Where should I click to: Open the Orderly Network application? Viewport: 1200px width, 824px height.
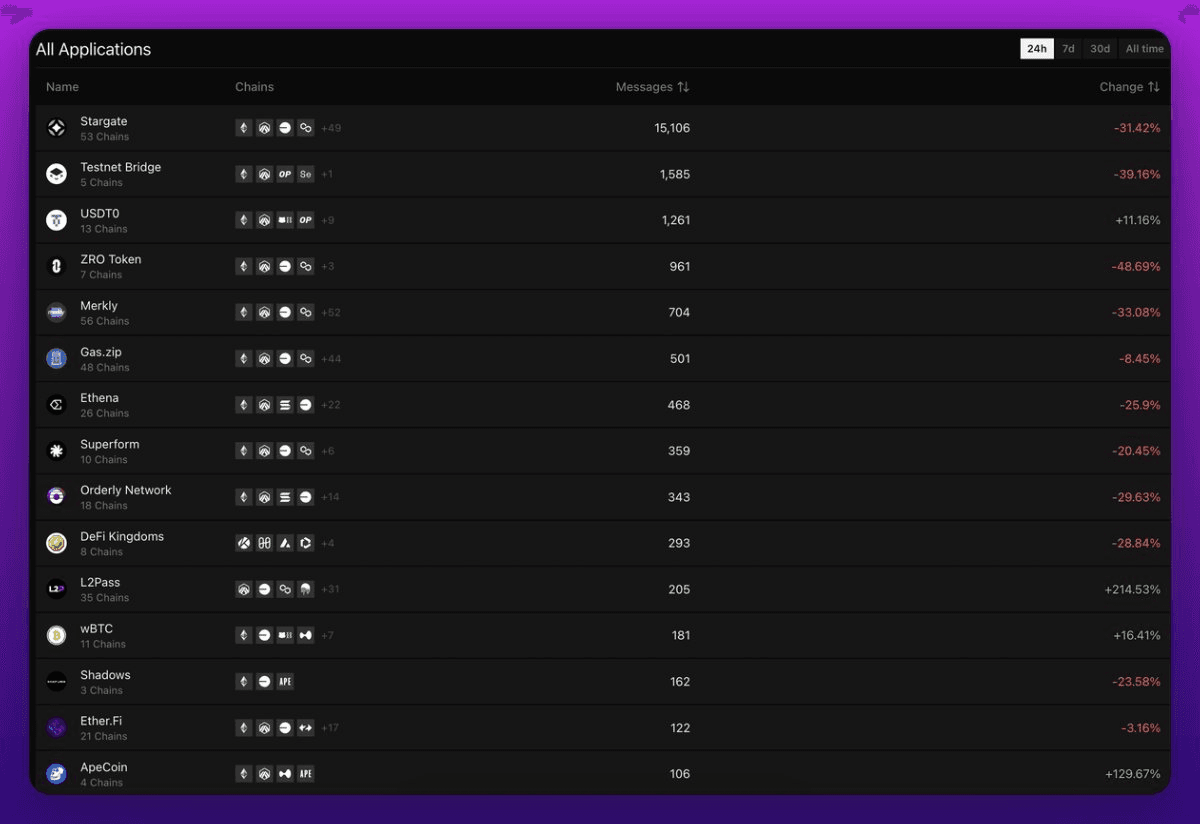point(125,490)
